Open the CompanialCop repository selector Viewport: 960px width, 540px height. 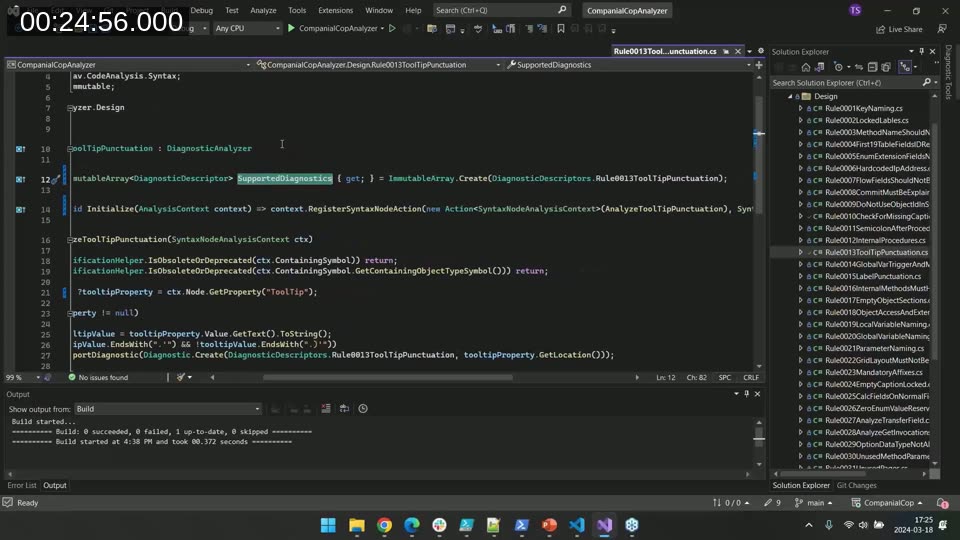pyautogui.click(x=887, y=503)
